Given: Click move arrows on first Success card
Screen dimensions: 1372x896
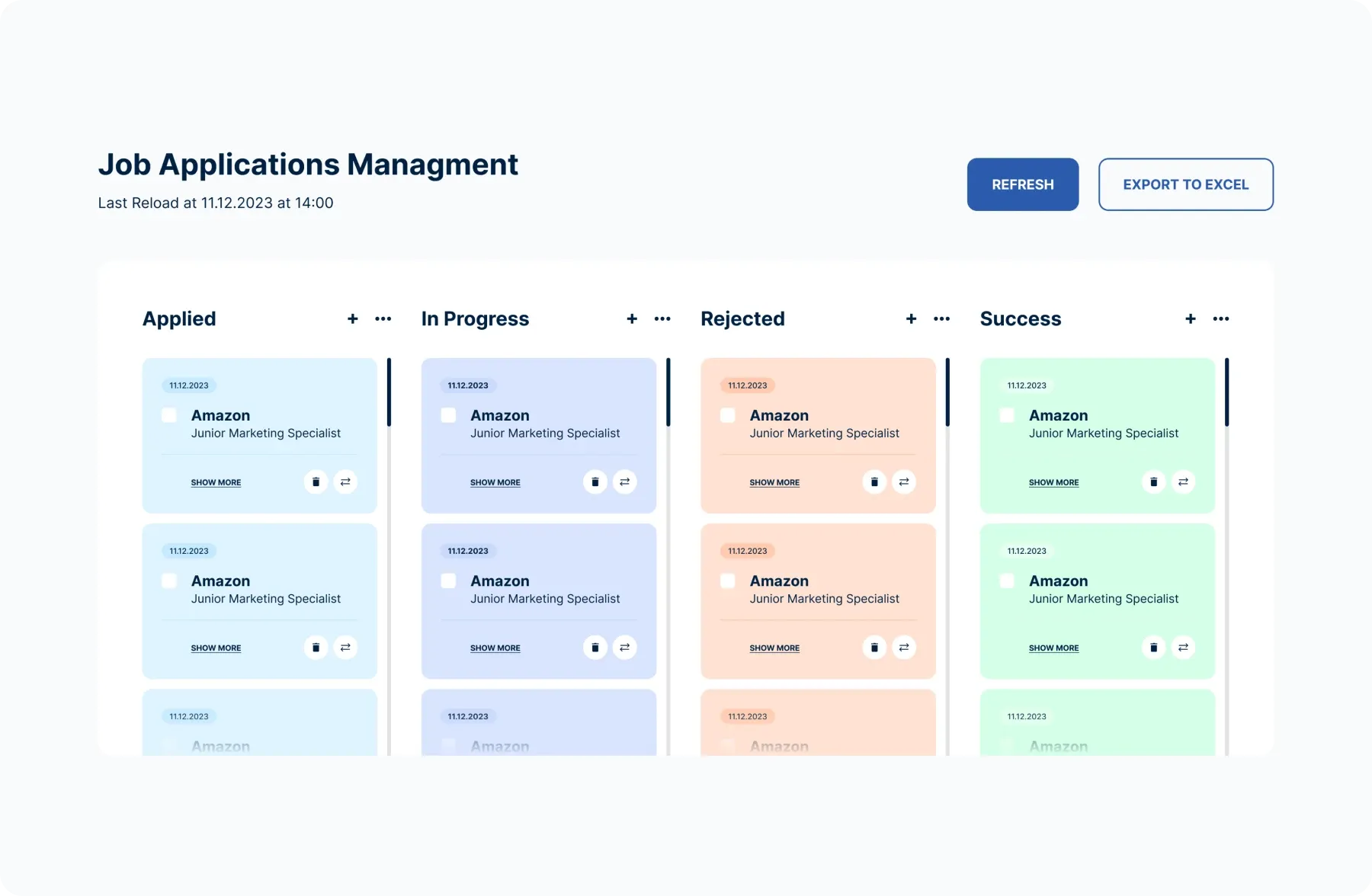Looking at the screenshot, I should point(1183,482).
